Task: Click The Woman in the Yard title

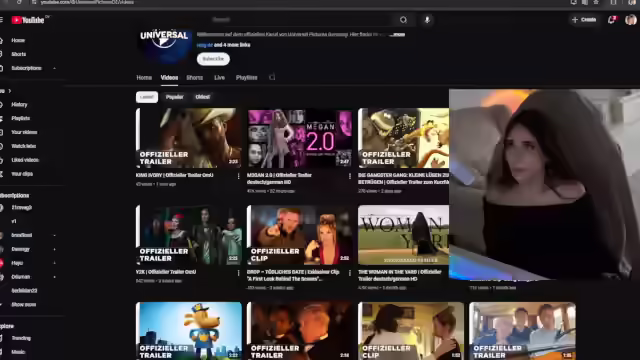Action: [400, 275]
